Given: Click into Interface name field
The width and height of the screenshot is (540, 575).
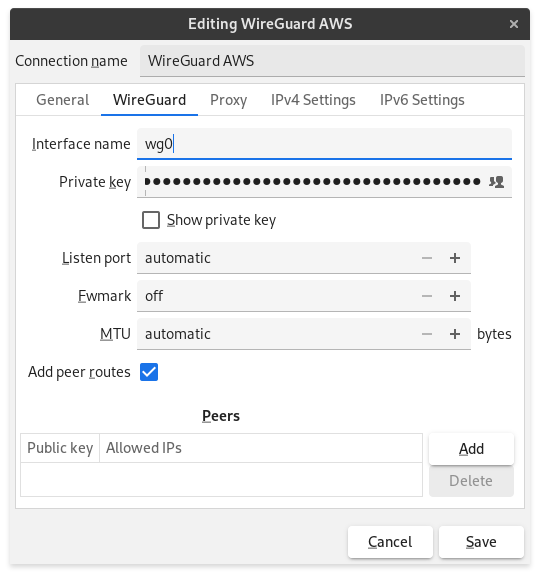Looking at the screenshot, I should (x=324, y=144).
